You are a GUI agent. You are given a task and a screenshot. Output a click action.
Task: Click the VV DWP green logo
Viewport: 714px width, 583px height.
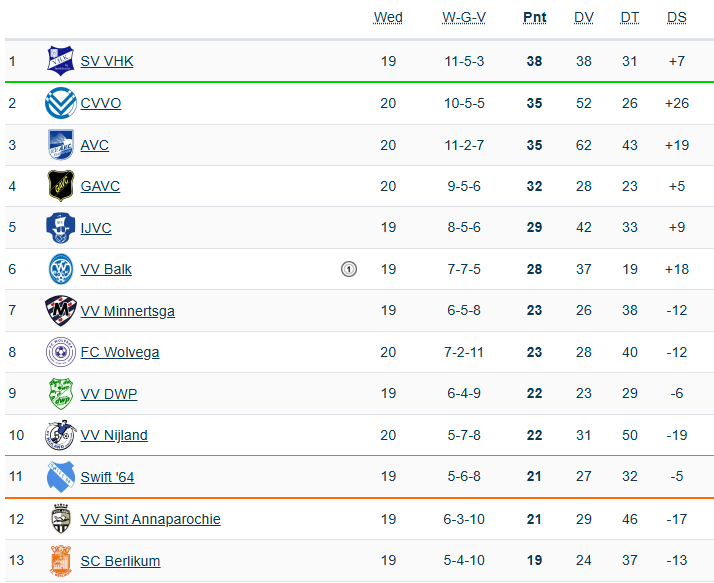point(61,394)
